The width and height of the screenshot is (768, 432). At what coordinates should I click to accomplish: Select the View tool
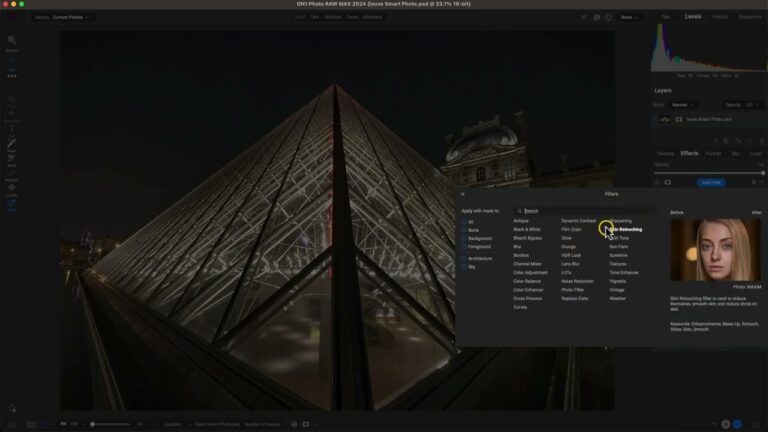click(x=12, y=203)
